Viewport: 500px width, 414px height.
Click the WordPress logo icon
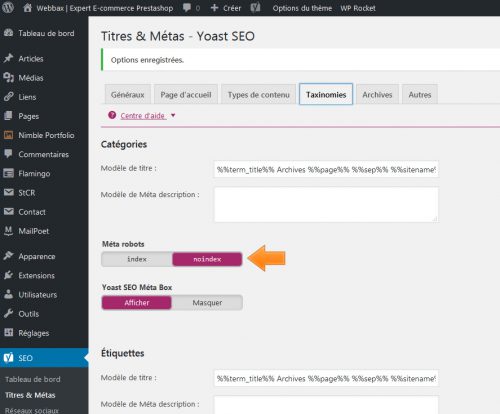tap(8, 7)
